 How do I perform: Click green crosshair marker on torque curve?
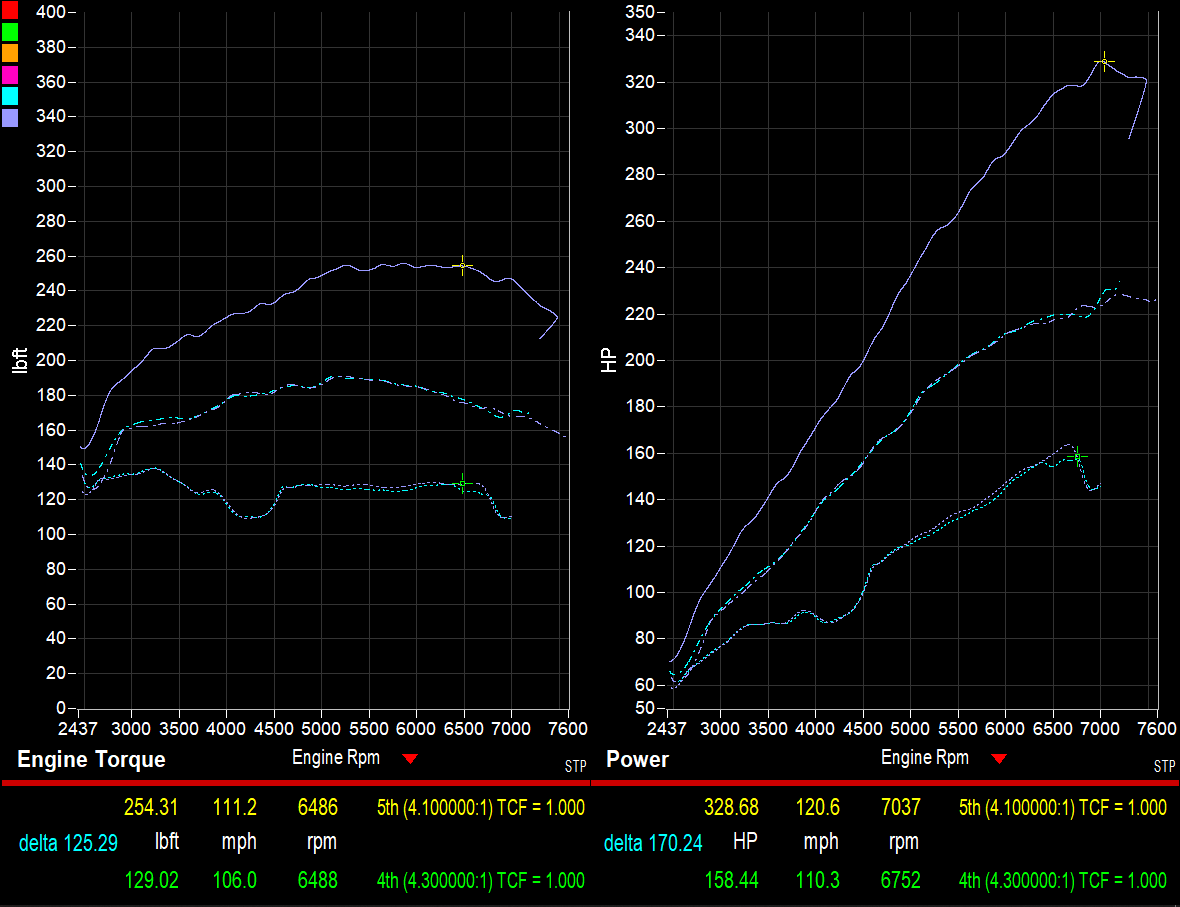tap(462, 483)
